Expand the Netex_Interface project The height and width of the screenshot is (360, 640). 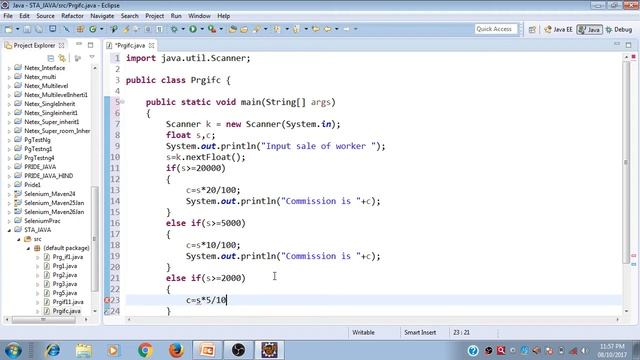coord(9,68)
